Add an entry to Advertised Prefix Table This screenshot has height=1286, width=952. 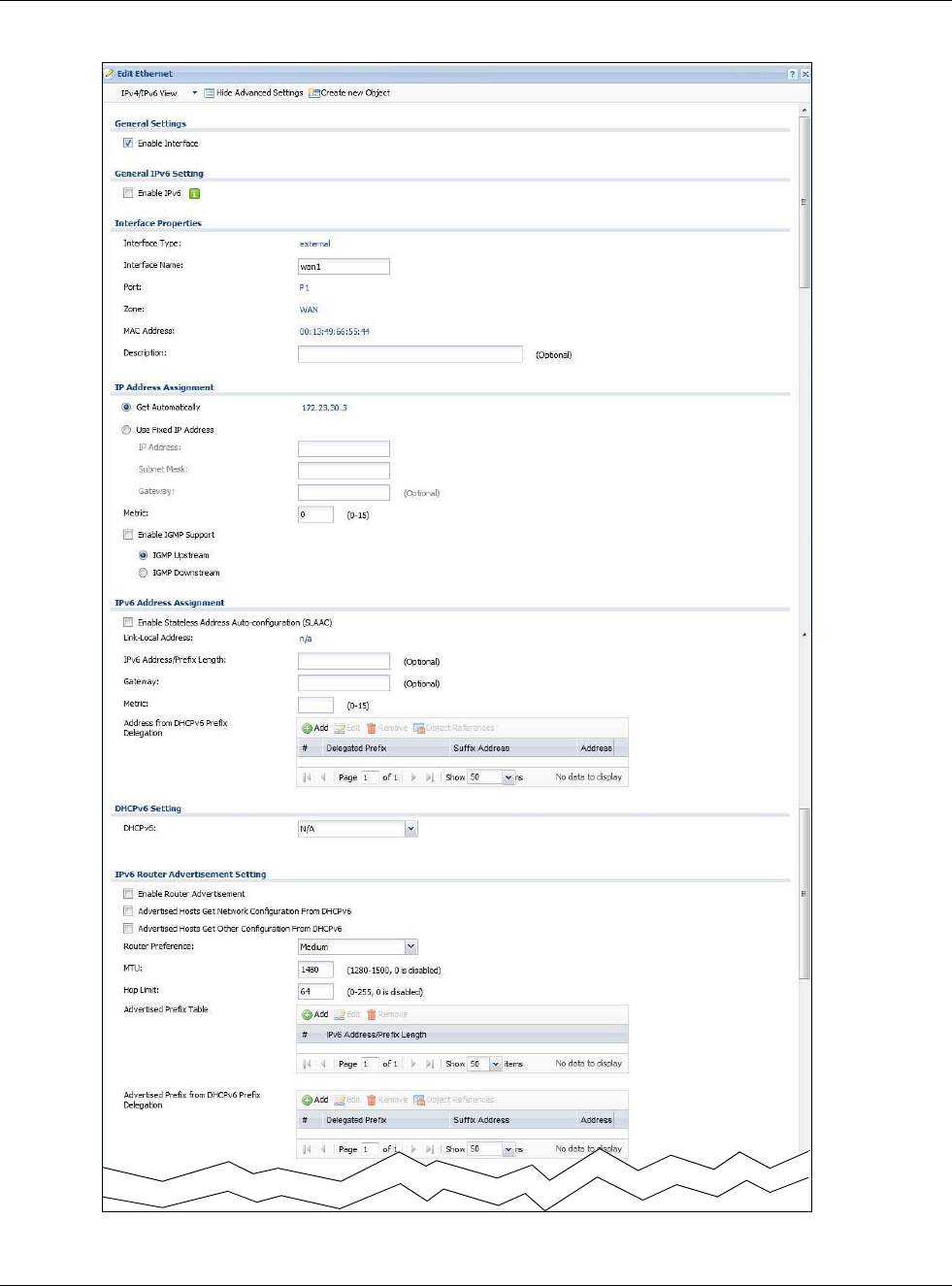314,1014
